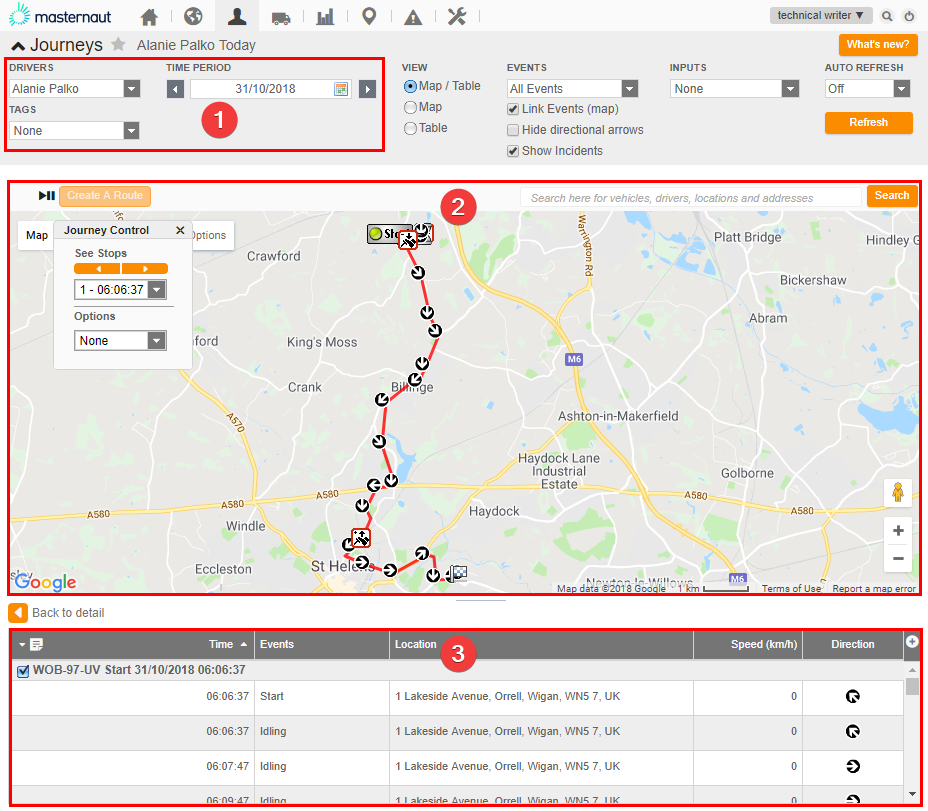The image size is (928, 811).
Task: Click the finish flag marker on map
Action: (x=459, y=572)
